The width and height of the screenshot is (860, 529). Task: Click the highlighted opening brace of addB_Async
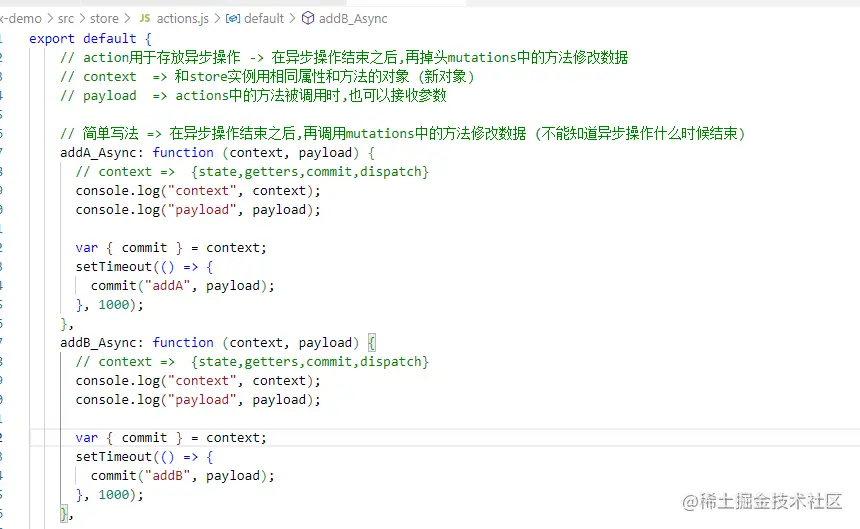[371, 343]
